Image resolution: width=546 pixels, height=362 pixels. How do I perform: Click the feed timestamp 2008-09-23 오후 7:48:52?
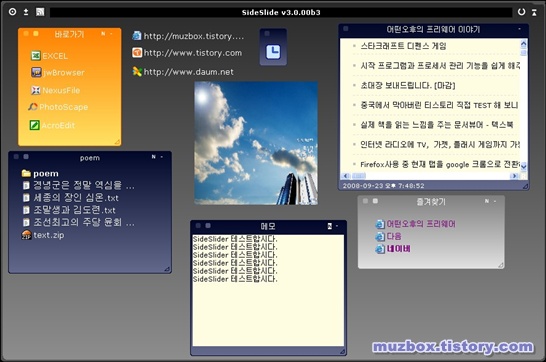click(x=383, y=186)
